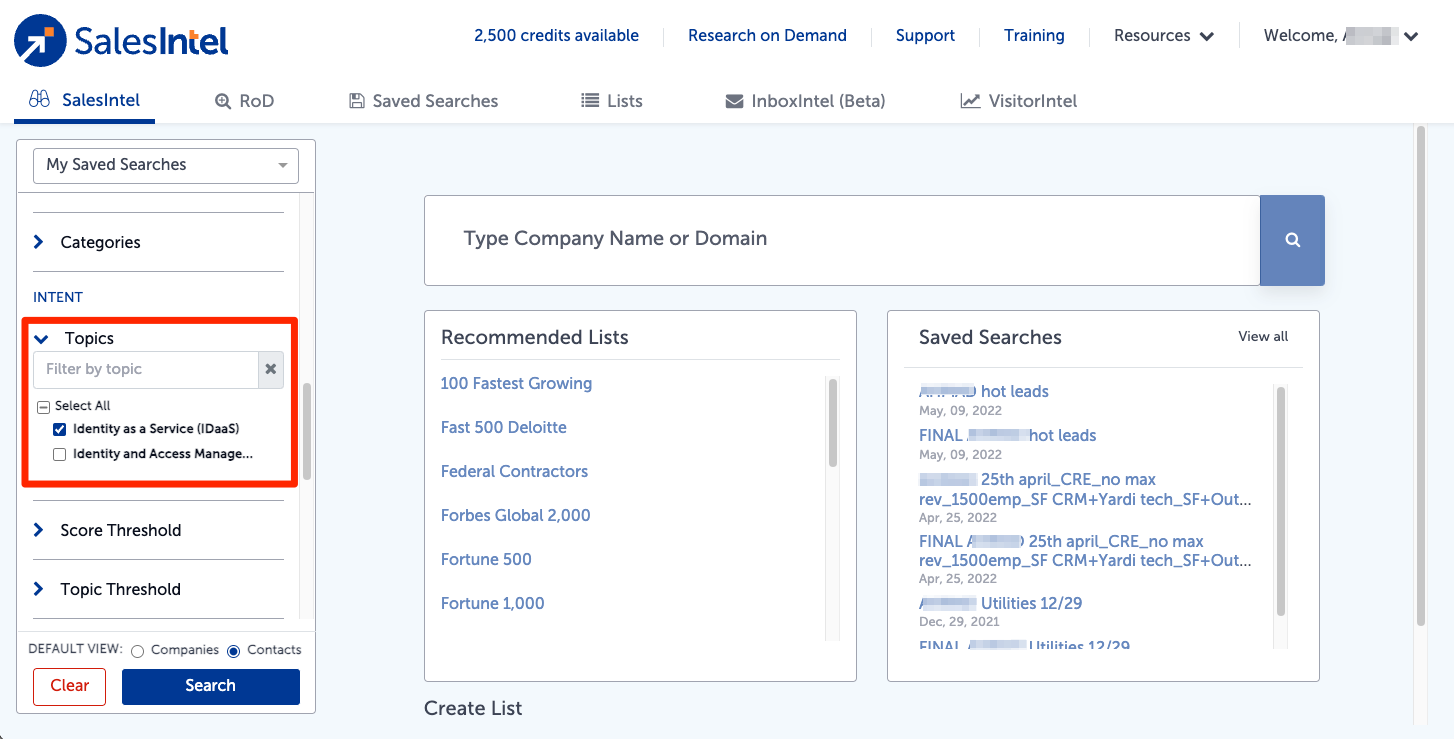Click the Filter by topic field
The width and height of the screenshot is (1454, 739).
tap(146, 369)
